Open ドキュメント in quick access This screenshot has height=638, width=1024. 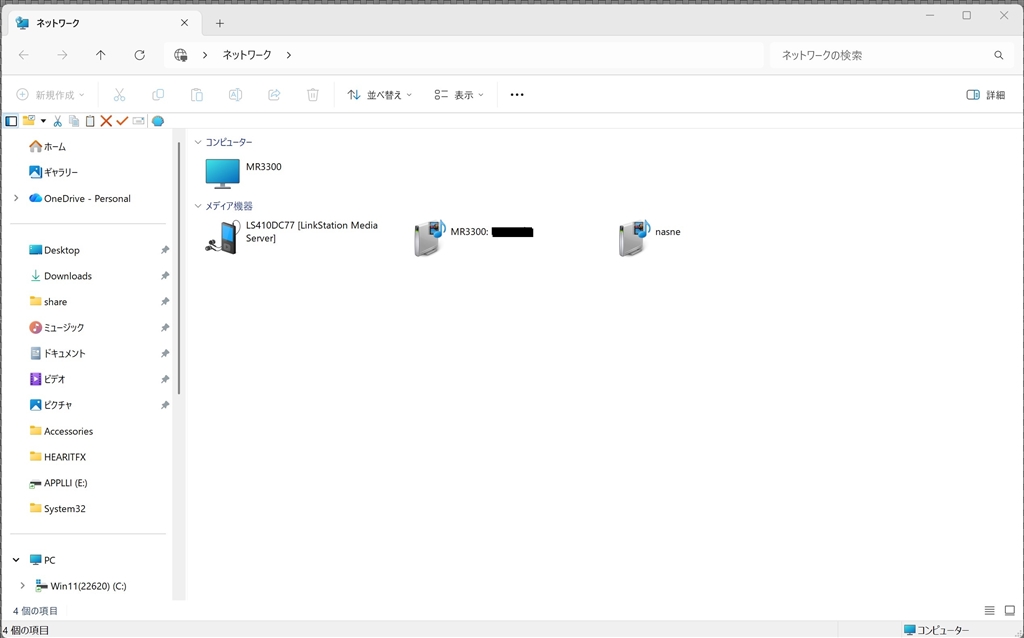click(57, 353)
